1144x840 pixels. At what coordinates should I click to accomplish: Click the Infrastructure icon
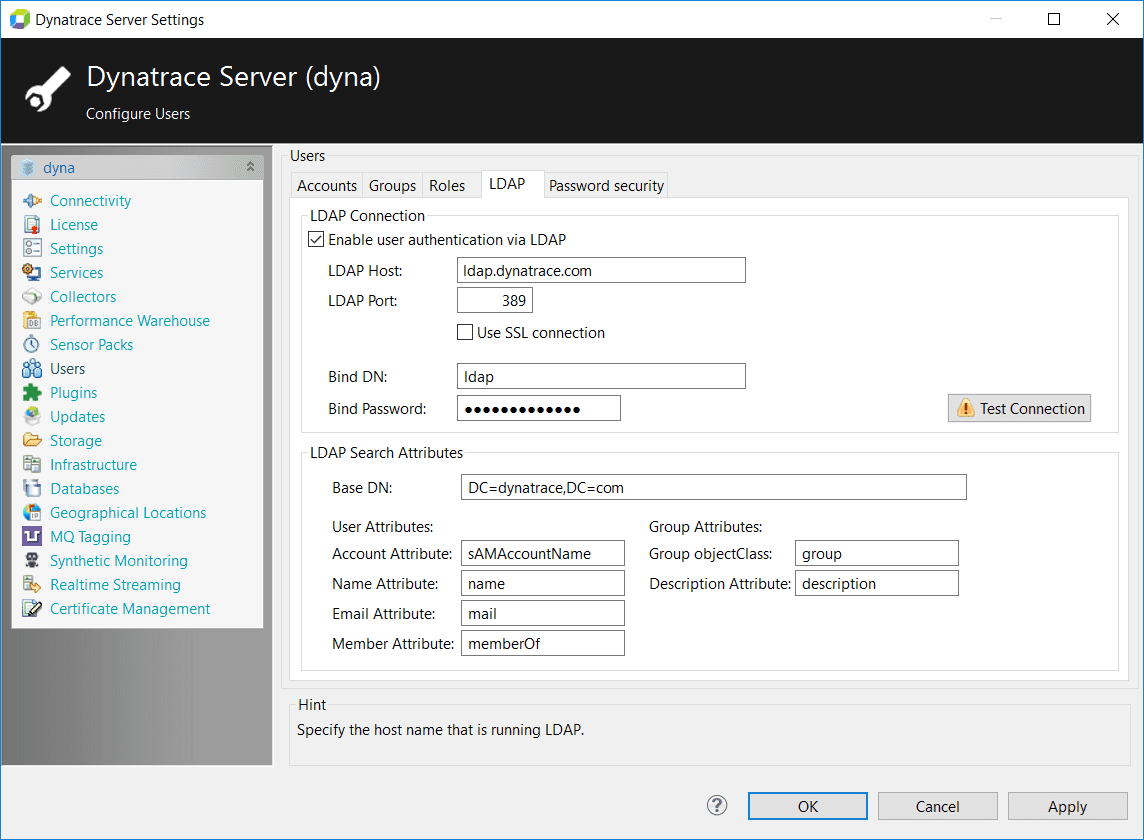point(32,464)
